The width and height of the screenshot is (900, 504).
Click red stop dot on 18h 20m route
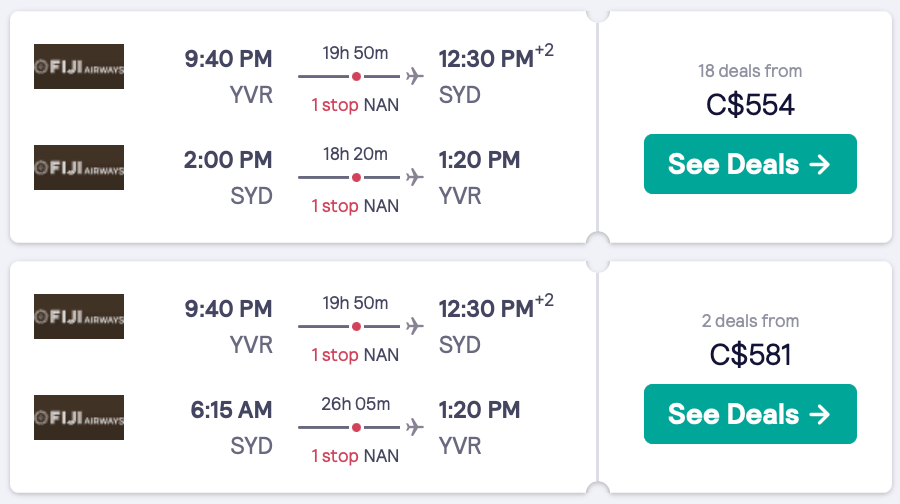(x=356, y=177)
